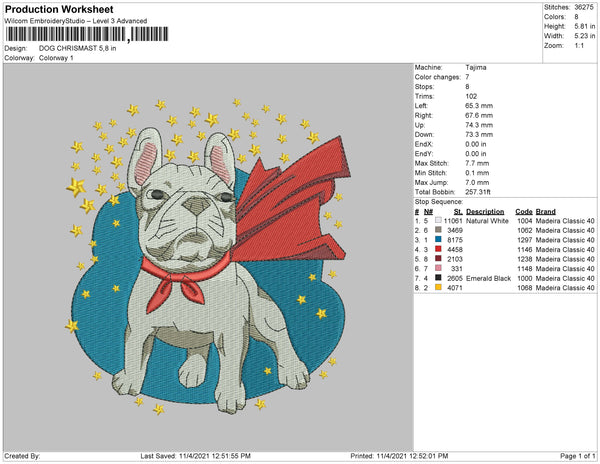Viewport: 600px width, 464px height.
Task: Click the Trims value 102
Action: (x=471, y=96)
